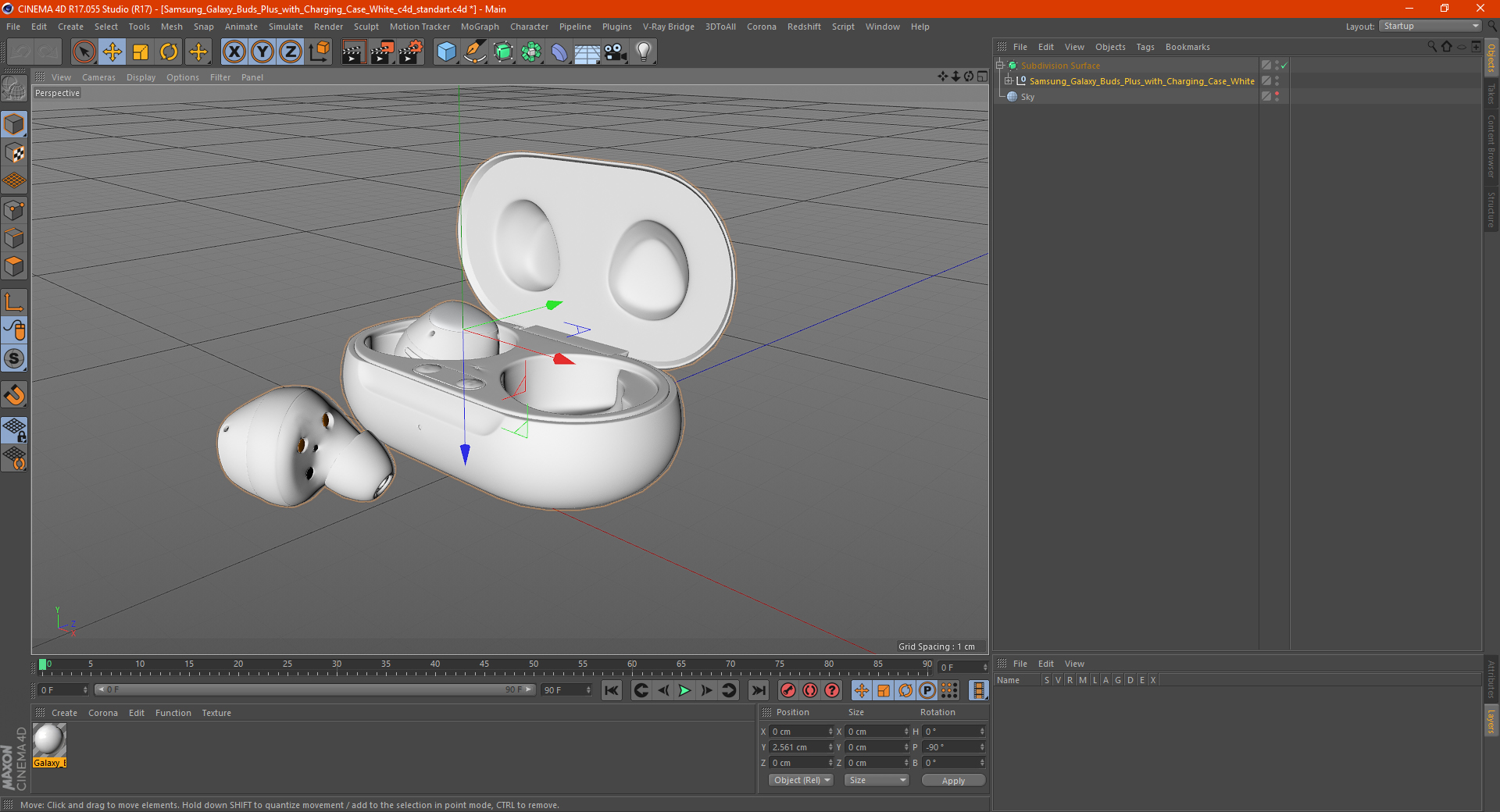This screenshot has width=1500, height=812.
Task: Open the Object (Rel) dropdown
Action: 802,780
